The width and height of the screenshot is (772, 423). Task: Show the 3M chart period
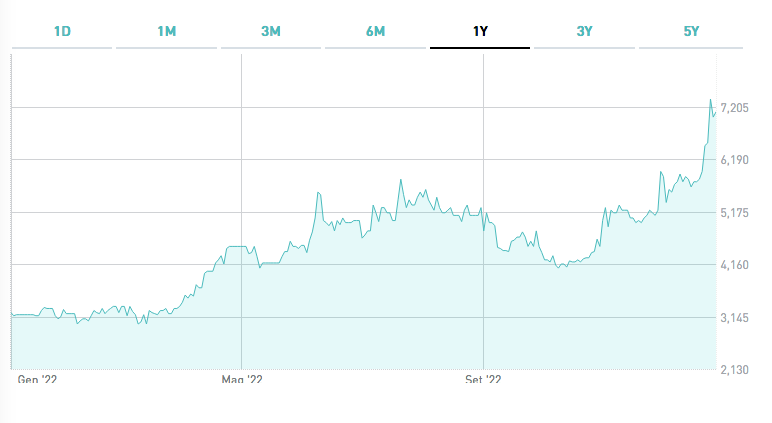[271, 31]
